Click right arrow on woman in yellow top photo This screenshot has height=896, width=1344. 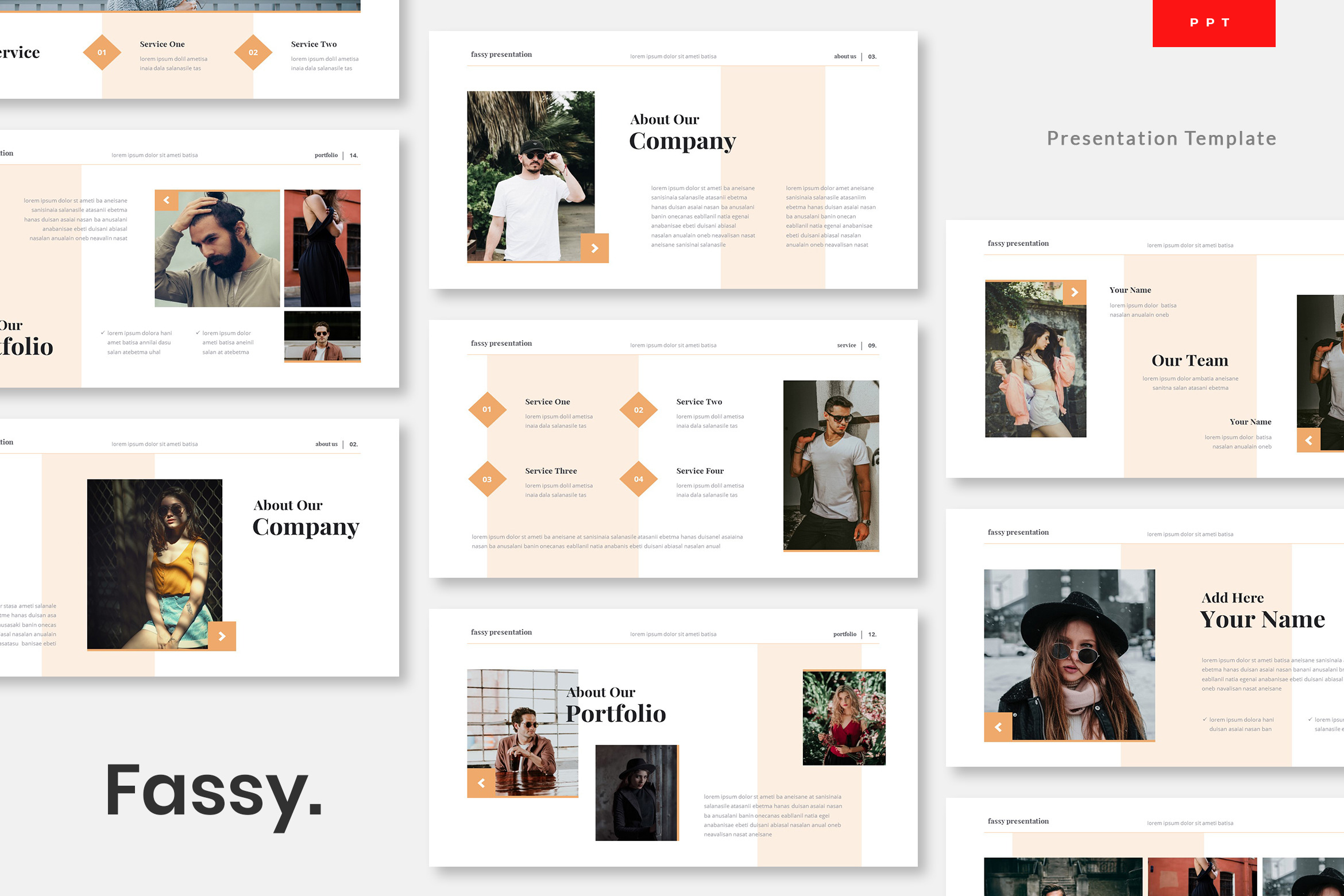tap(222, 636)
